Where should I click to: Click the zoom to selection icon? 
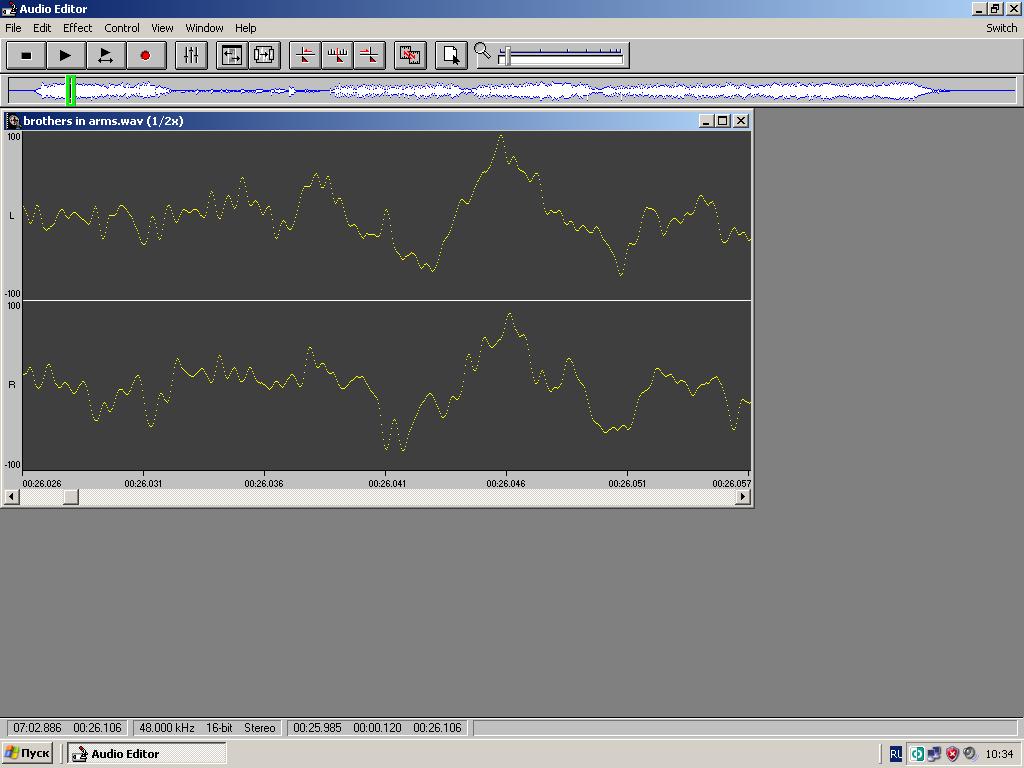264,56
